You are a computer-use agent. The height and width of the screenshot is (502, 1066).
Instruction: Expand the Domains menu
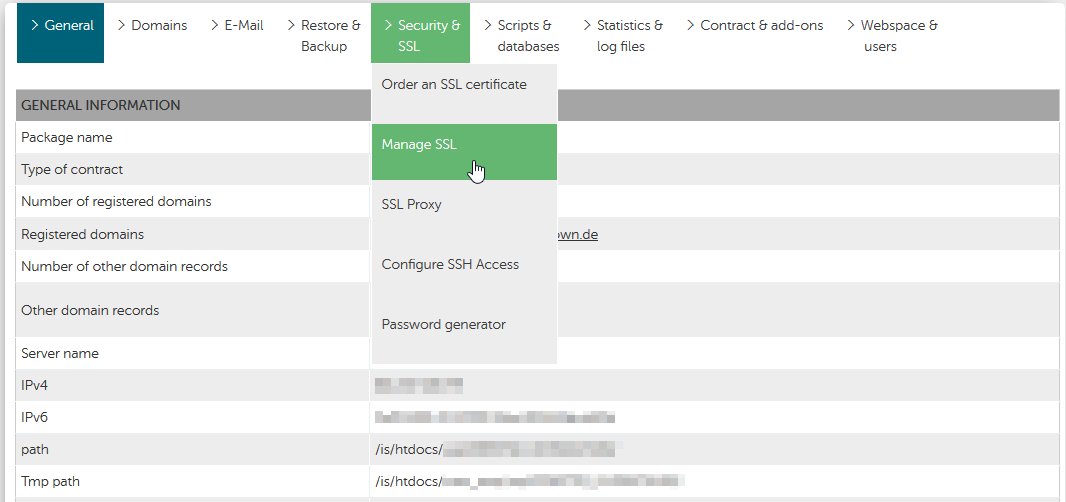click(152, 26)
